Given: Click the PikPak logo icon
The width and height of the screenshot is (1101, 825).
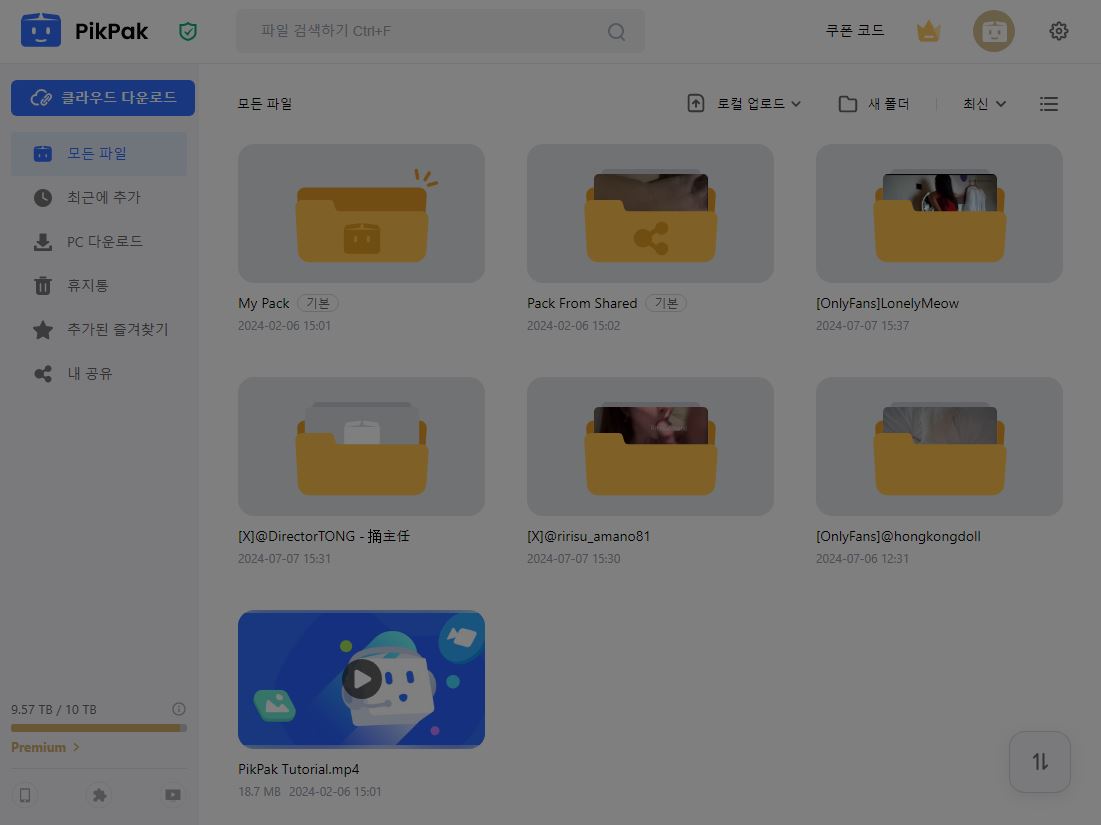Looking at the screenshot, I should coord(41,30).
